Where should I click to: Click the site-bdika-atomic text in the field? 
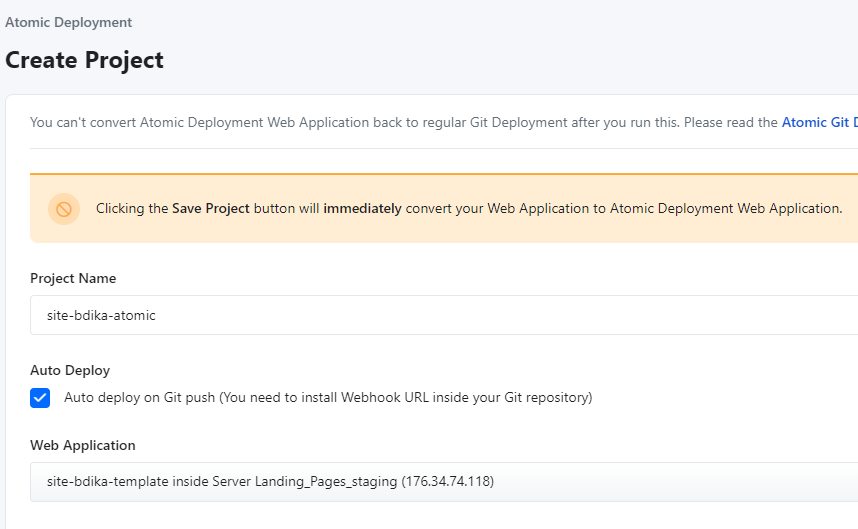pos(101,315)
